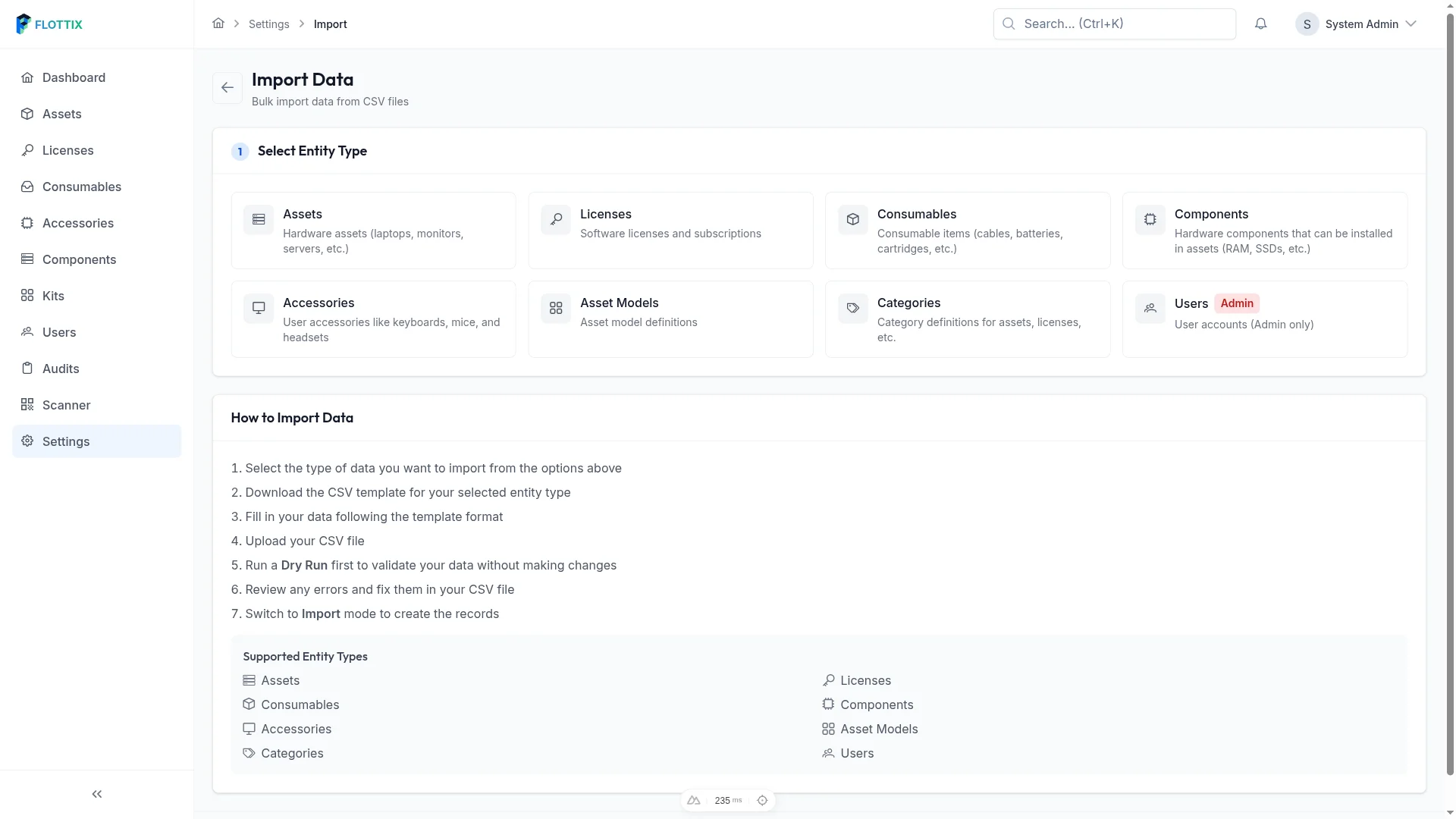Viewport: 1456px width, 819px height.
Task: Click the notifications bell icon
Action: click(1260, 24)
